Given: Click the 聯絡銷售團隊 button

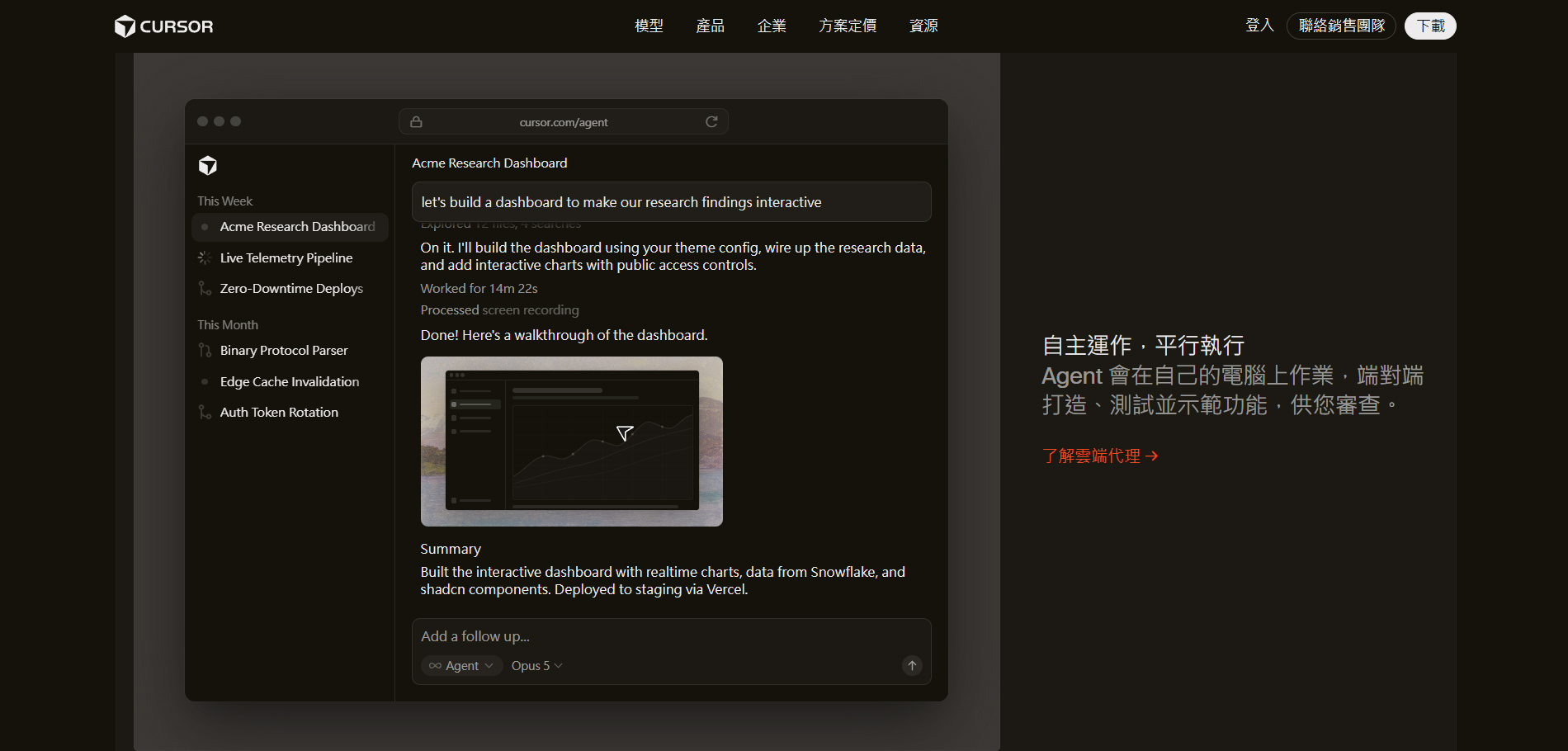Looking at the screenshot, I should tap(1341, 26).
